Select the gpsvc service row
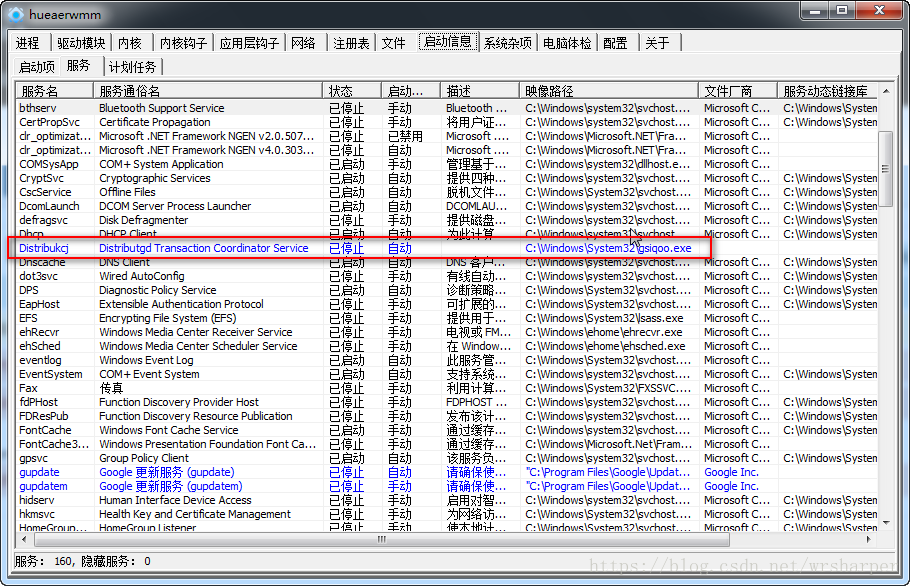The image size is (910, 586). (x=447, y=458)
